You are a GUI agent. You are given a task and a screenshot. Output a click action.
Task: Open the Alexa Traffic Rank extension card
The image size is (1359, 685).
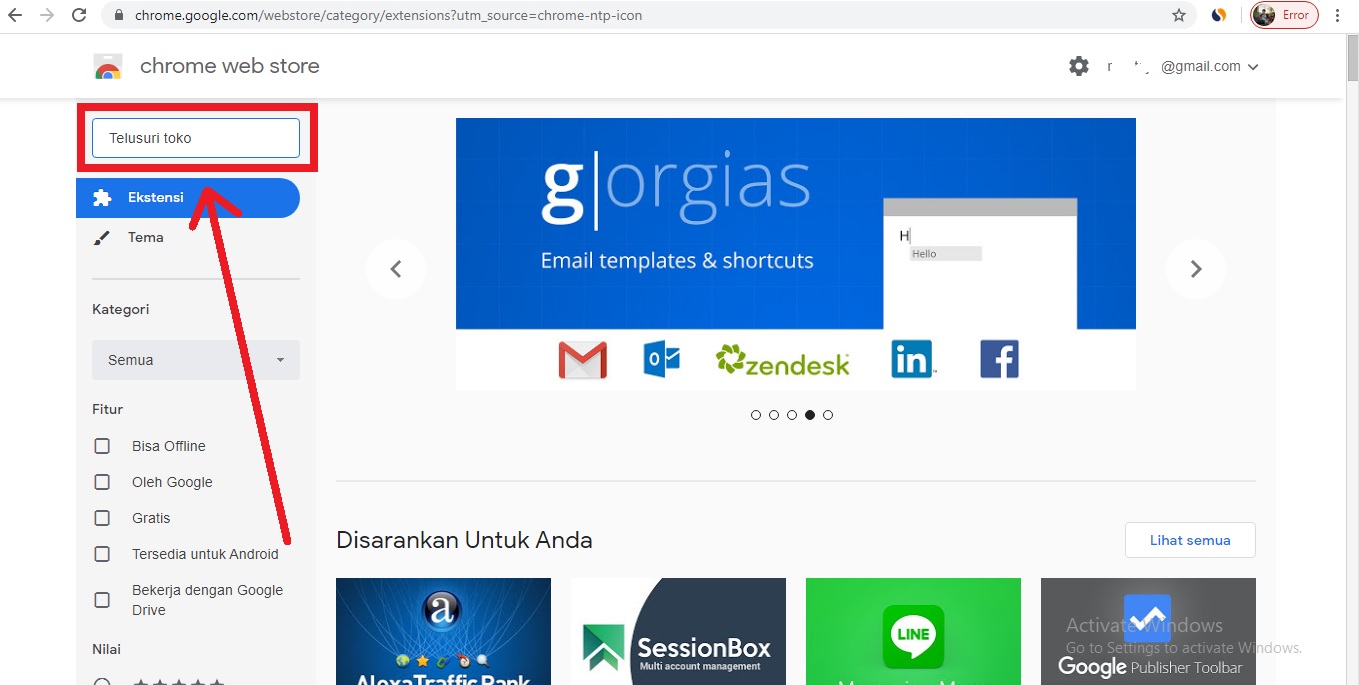tap(443, 631)
